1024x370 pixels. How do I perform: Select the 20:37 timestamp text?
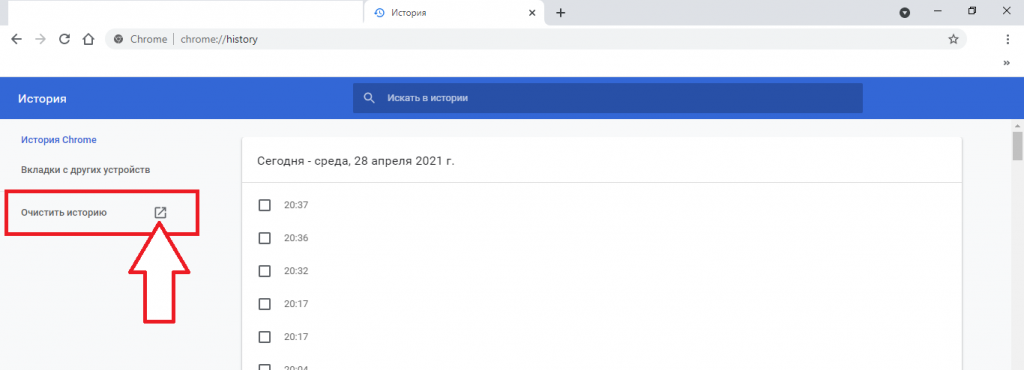coord(296,206)
